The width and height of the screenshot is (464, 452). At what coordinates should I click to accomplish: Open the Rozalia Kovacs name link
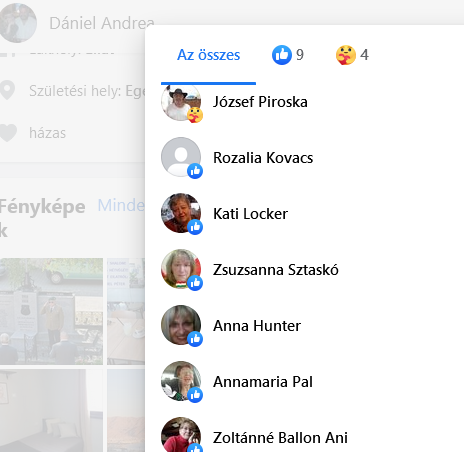263,158
